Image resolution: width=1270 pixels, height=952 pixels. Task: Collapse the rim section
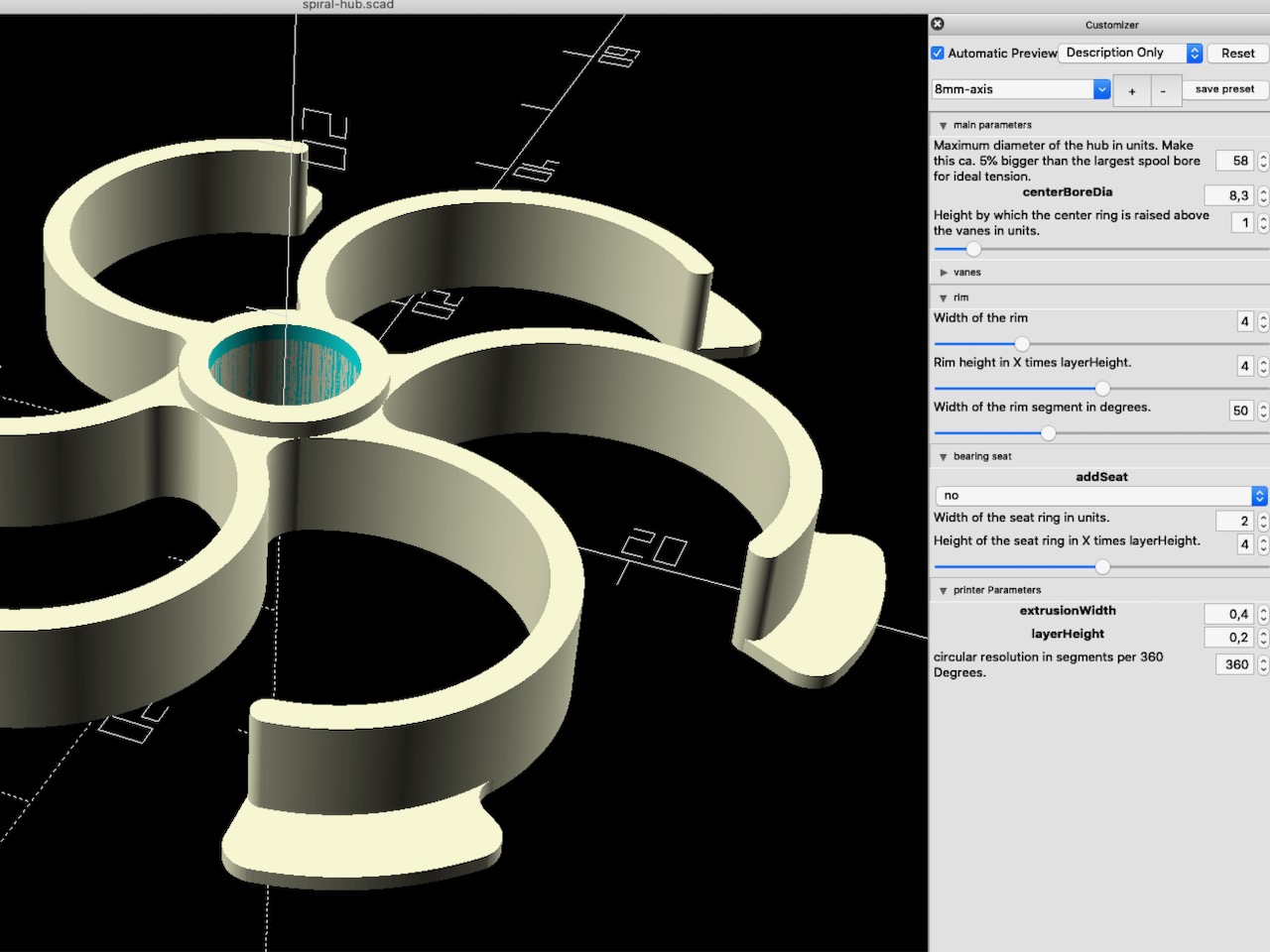(x=943, y=298)
